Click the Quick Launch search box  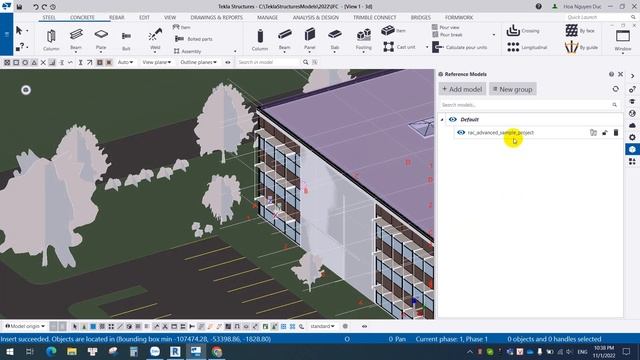pyautogui.click(x=599, y=17)
